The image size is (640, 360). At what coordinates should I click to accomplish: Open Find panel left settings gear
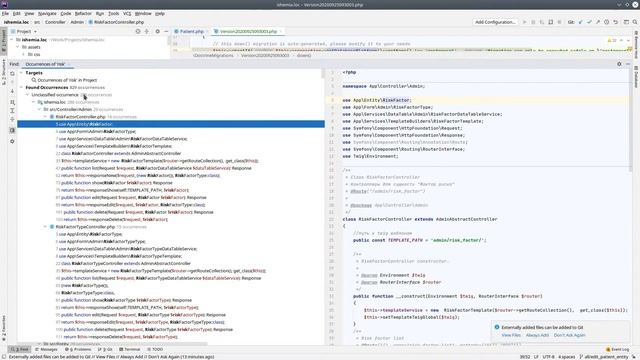pos(12,141)
